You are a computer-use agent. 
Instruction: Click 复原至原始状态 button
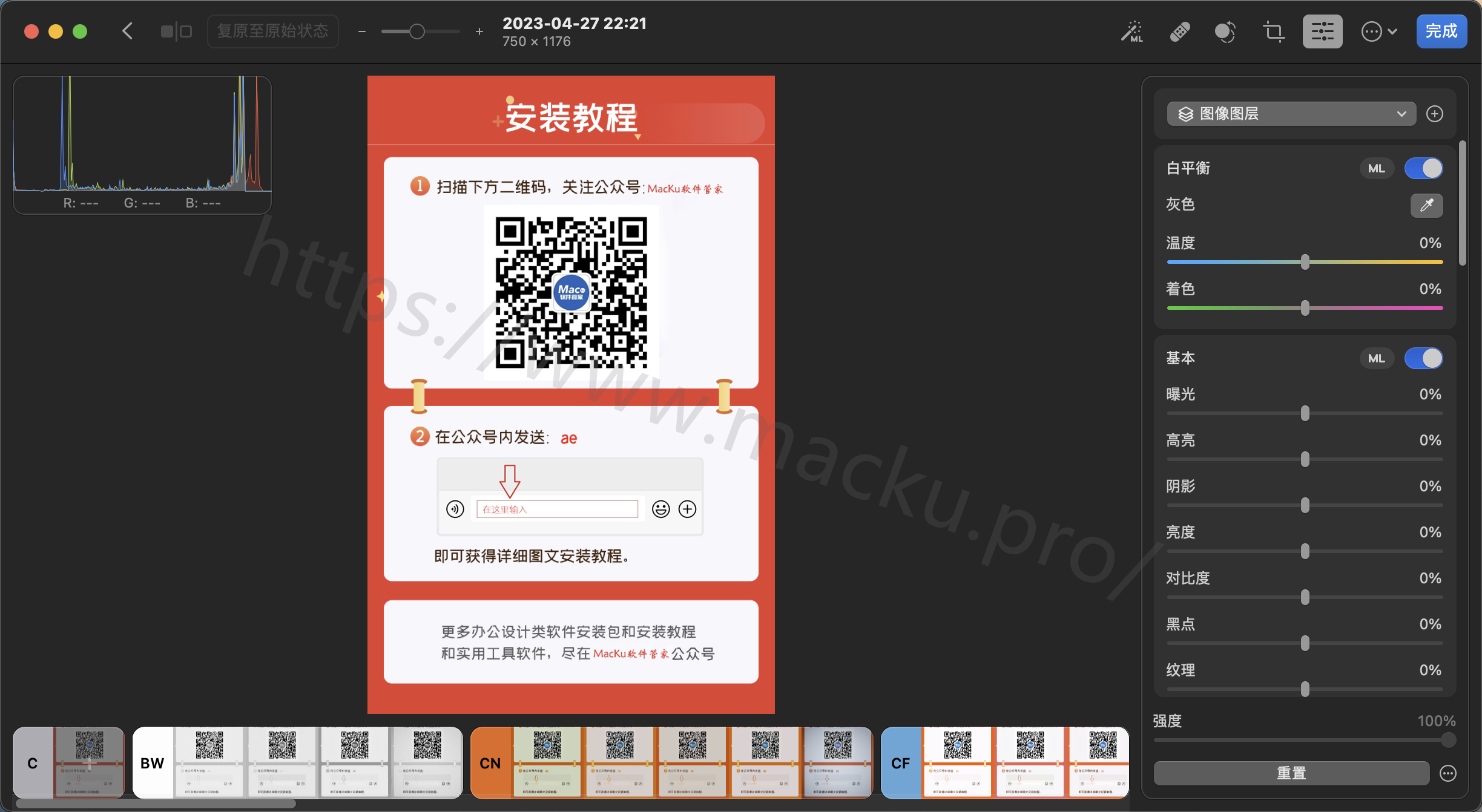[x=272, y=31]
